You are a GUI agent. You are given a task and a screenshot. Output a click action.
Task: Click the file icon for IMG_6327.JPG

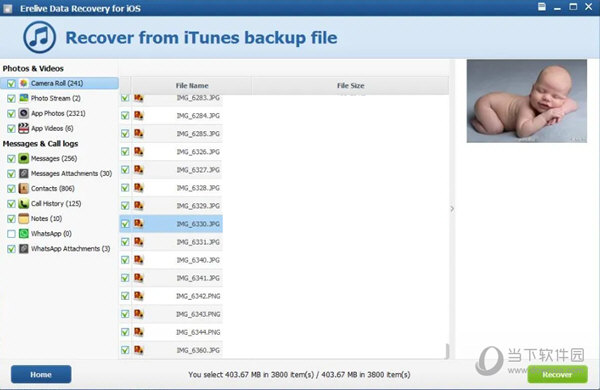[x=139, y=170]
